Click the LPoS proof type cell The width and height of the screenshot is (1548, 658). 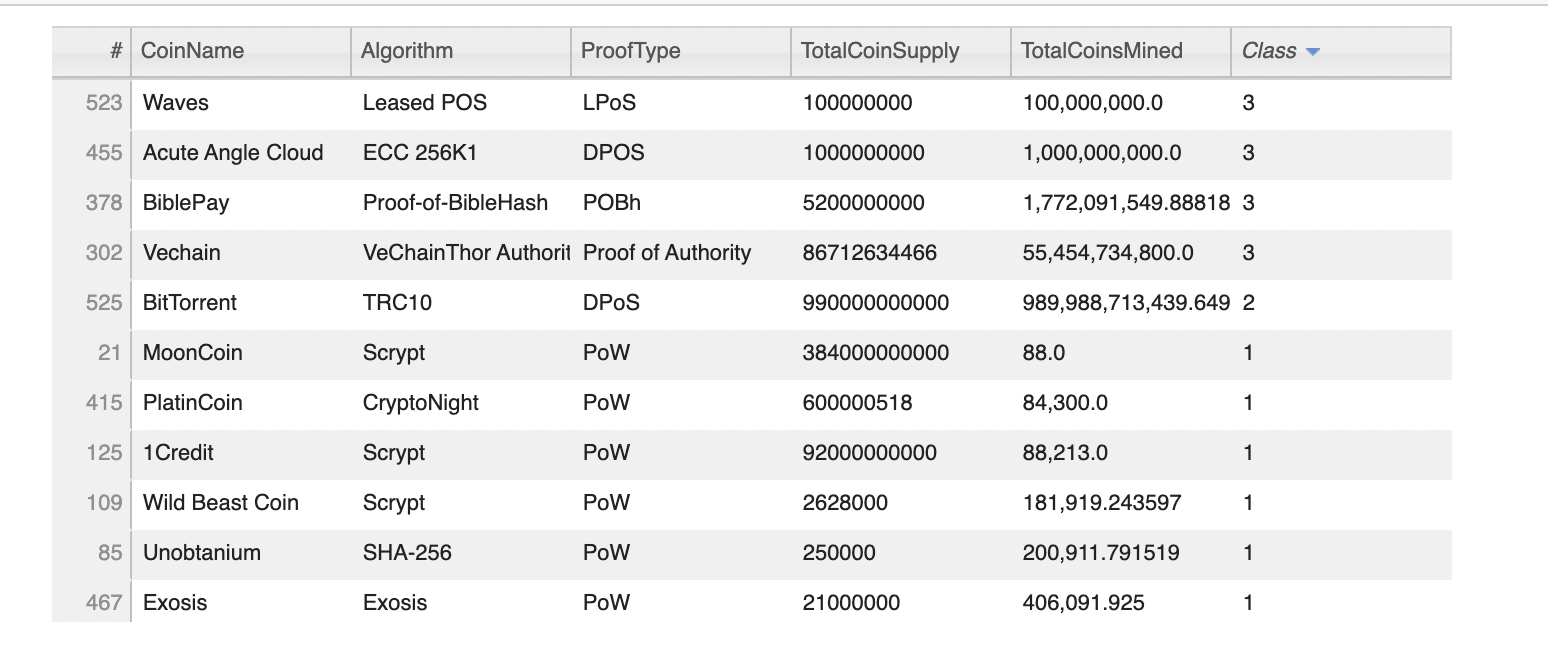(681, 103)
